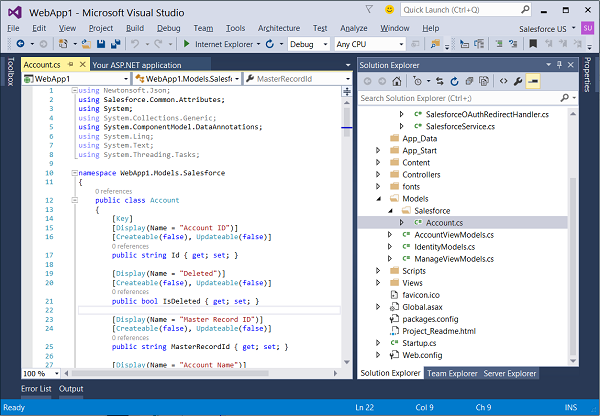Open the Build menu
The width and height of the screenshot is (600, 416).
coord(135,28)
